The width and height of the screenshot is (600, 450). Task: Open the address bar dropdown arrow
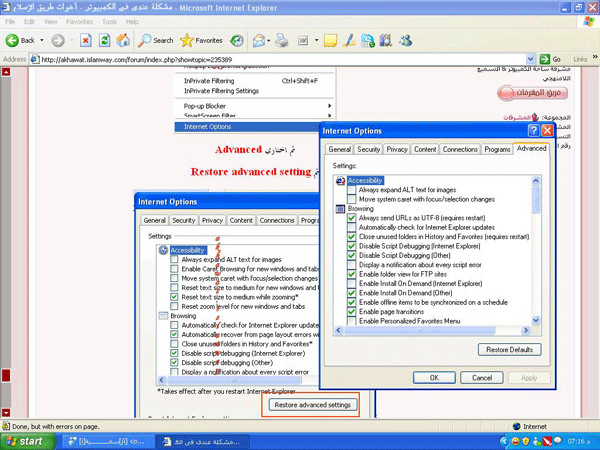pos(530,59)
